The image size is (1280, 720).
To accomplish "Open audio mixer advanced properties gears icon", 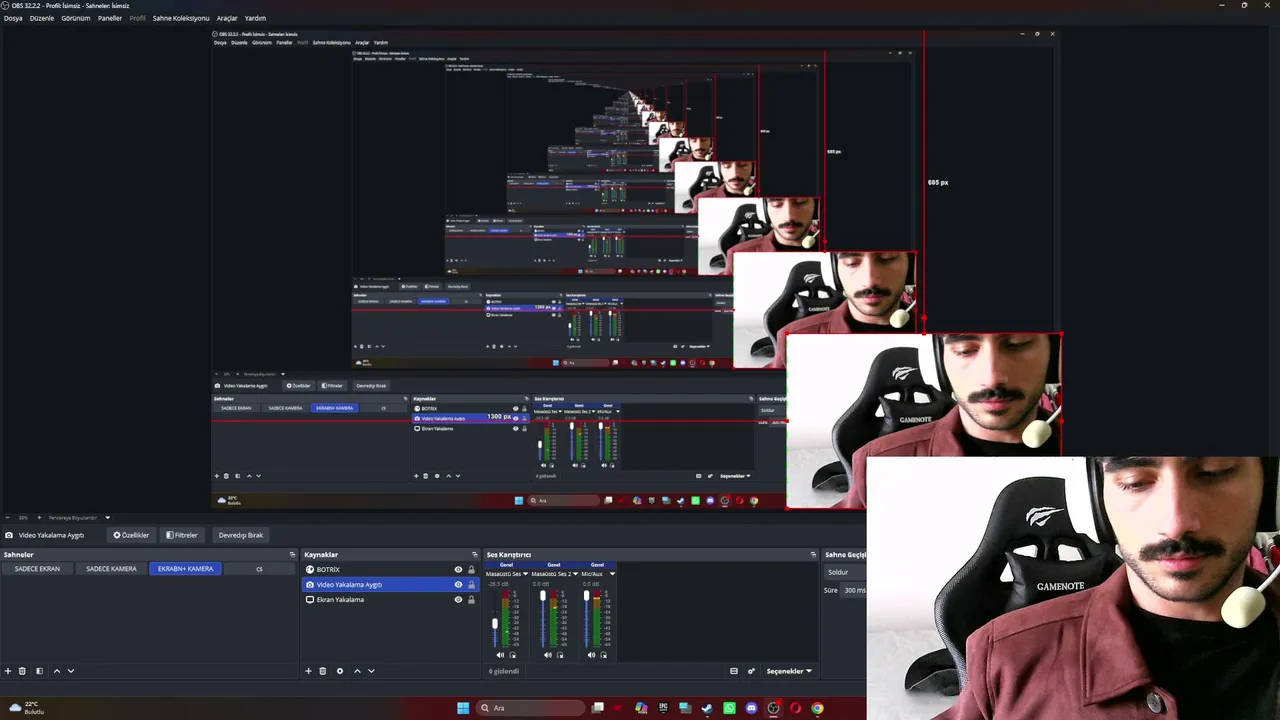I will 751,671.
